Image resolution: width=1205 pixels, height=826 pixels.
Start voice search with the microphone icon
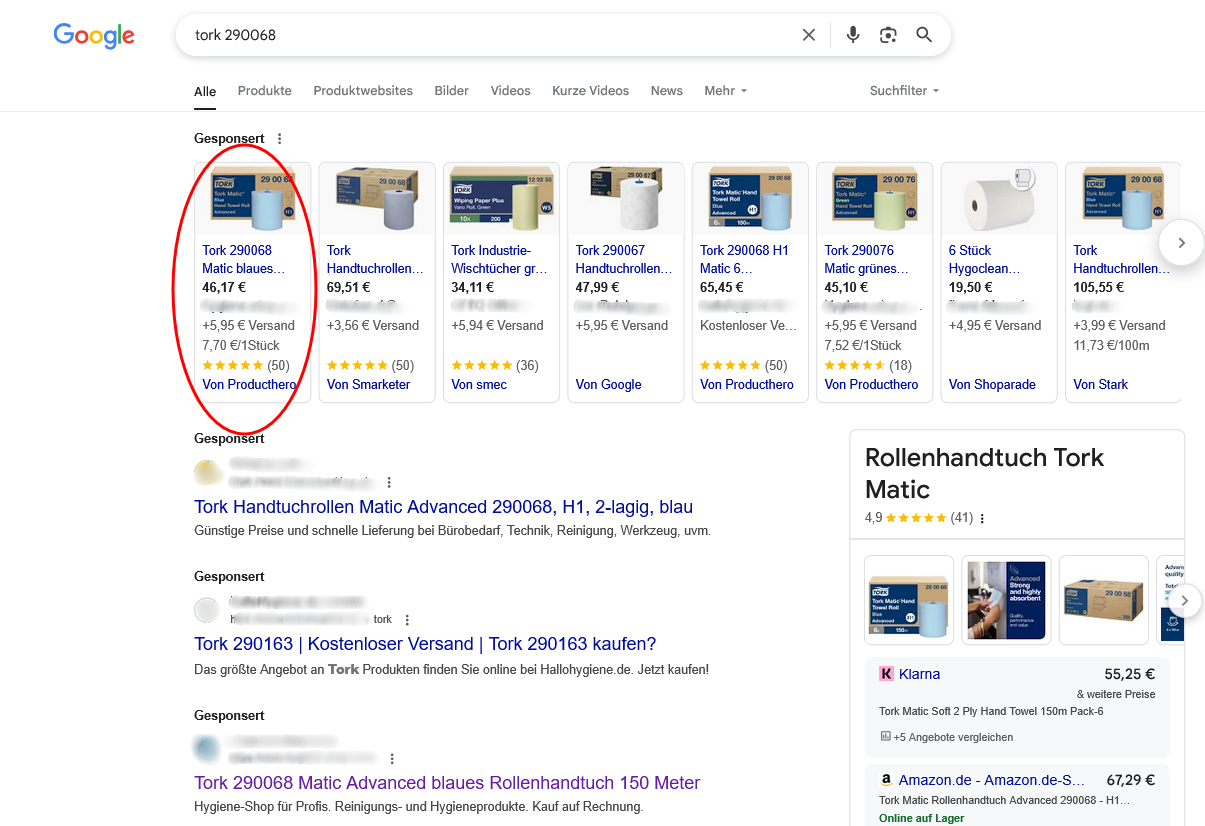[x=853, y=35]
